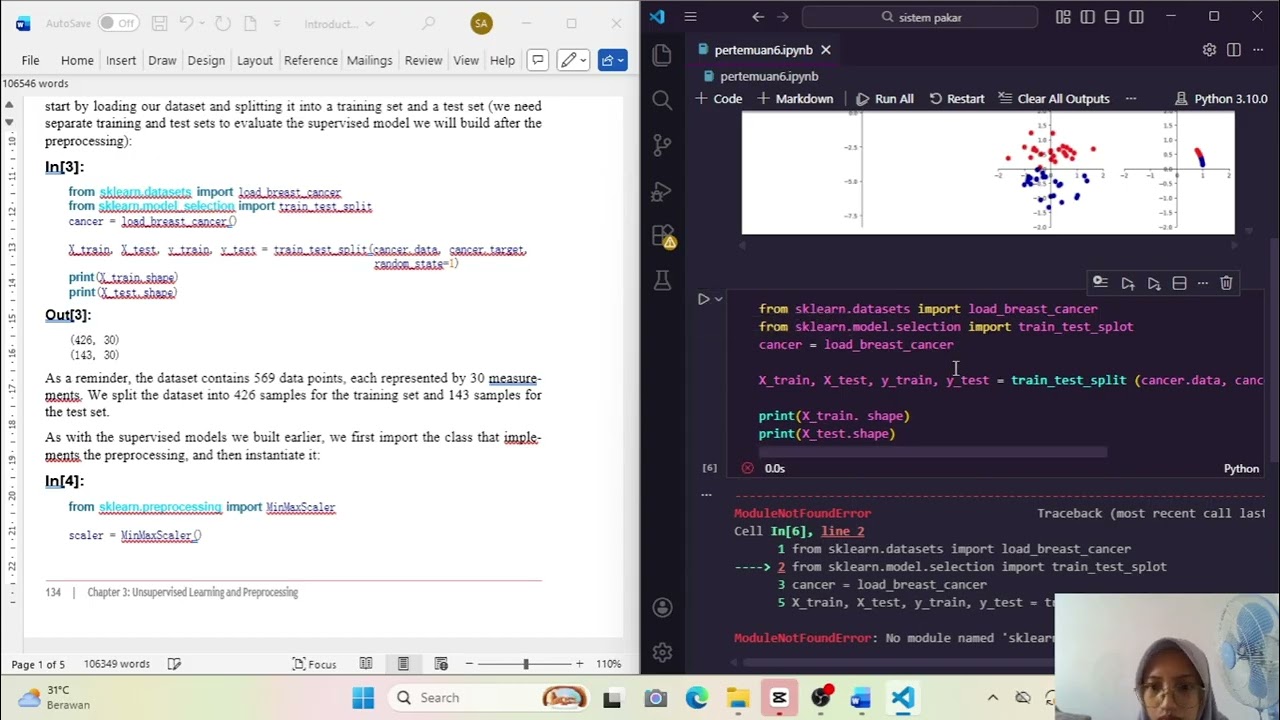Select the Python 3.10.0 kernel picker
Screen dimensions: 1280x720
(1220, 98)
